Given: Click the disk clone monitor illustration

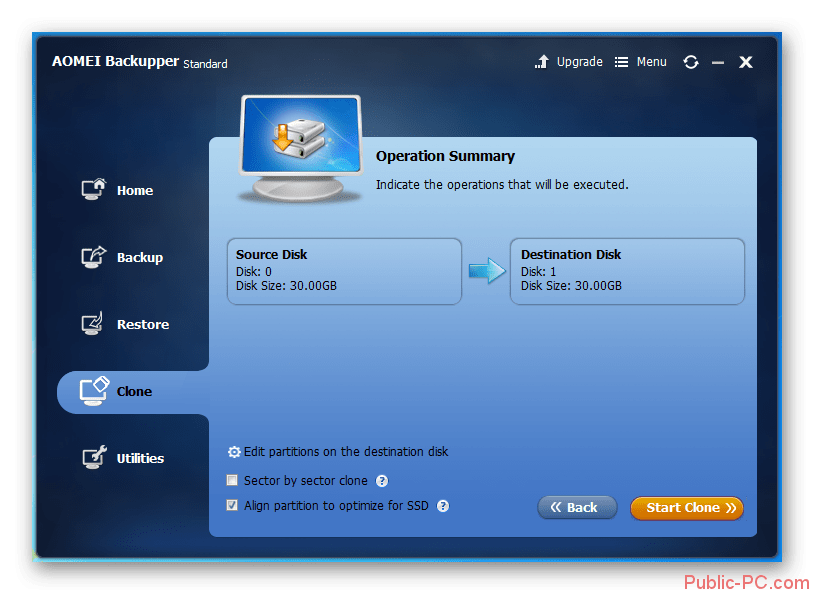Looking at the screenshot, I should [300, 149].
